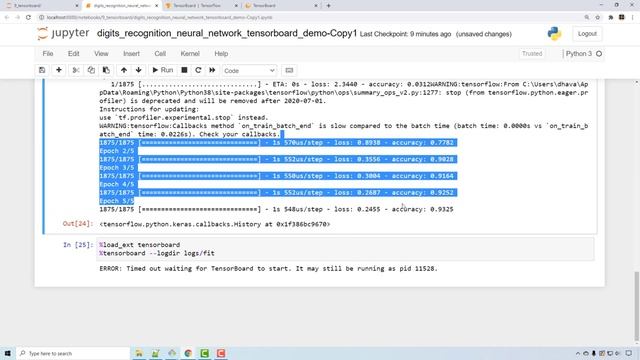Click the In [25] input prompt

[78, 244]
